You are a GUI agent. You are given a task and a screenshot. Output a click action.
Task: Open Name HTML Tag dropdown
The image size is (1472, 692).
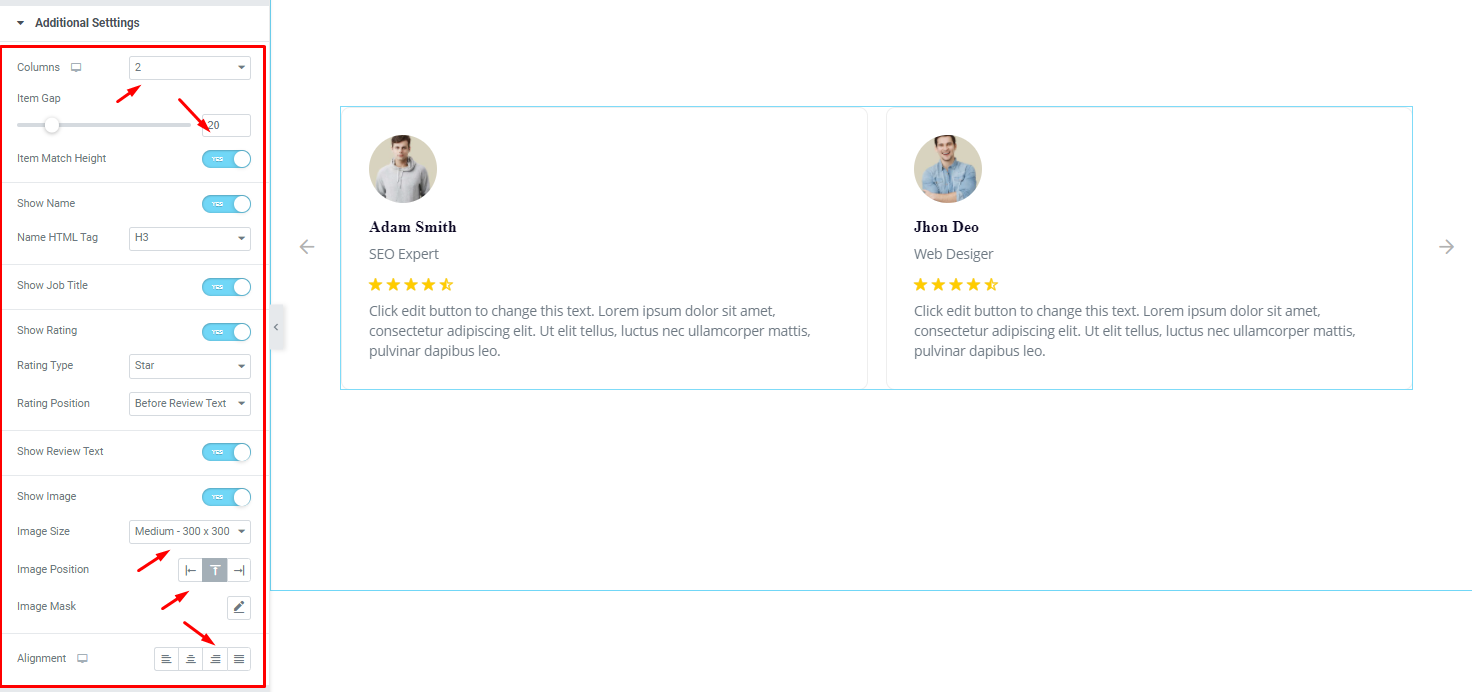pos(190,239)
